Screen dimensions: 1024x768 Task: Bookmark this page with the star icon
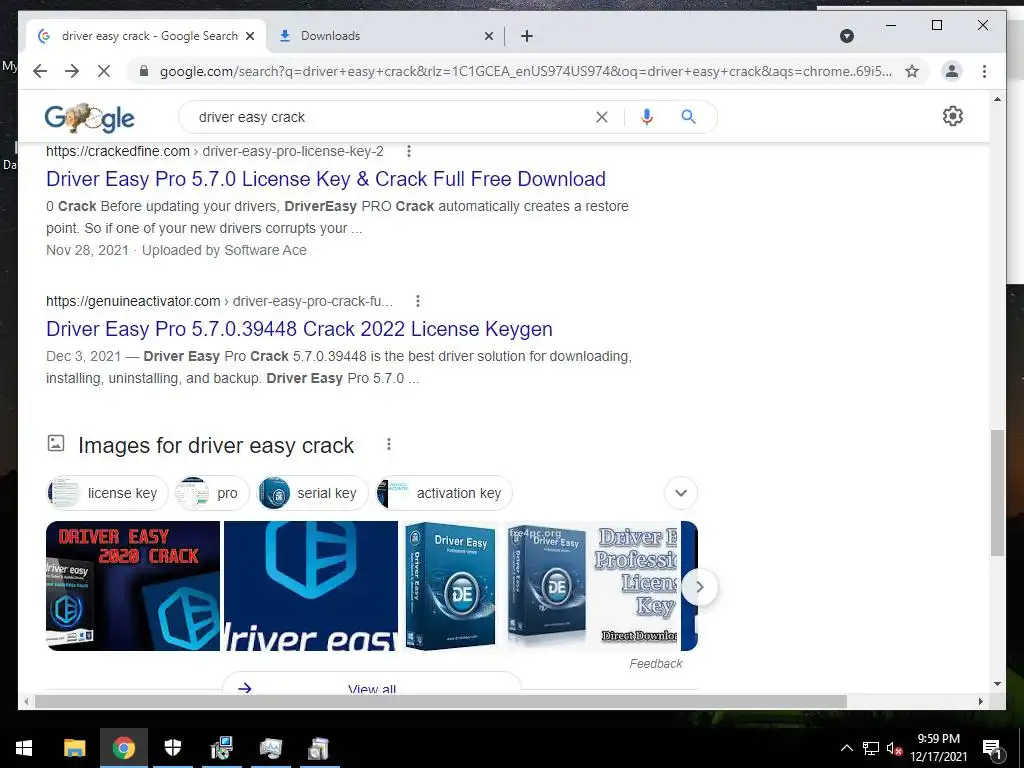912,71
